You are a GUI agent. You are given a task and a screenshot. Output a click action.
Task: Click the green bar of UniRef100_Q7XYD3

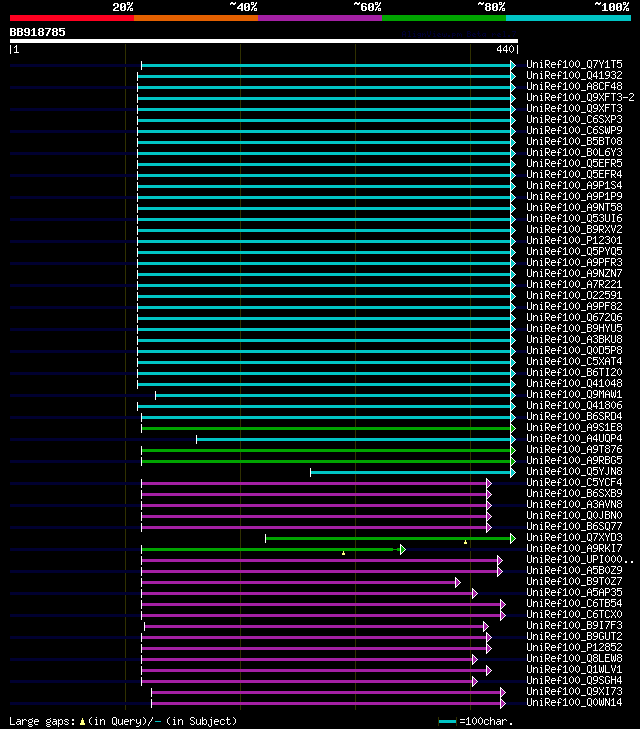388,539
